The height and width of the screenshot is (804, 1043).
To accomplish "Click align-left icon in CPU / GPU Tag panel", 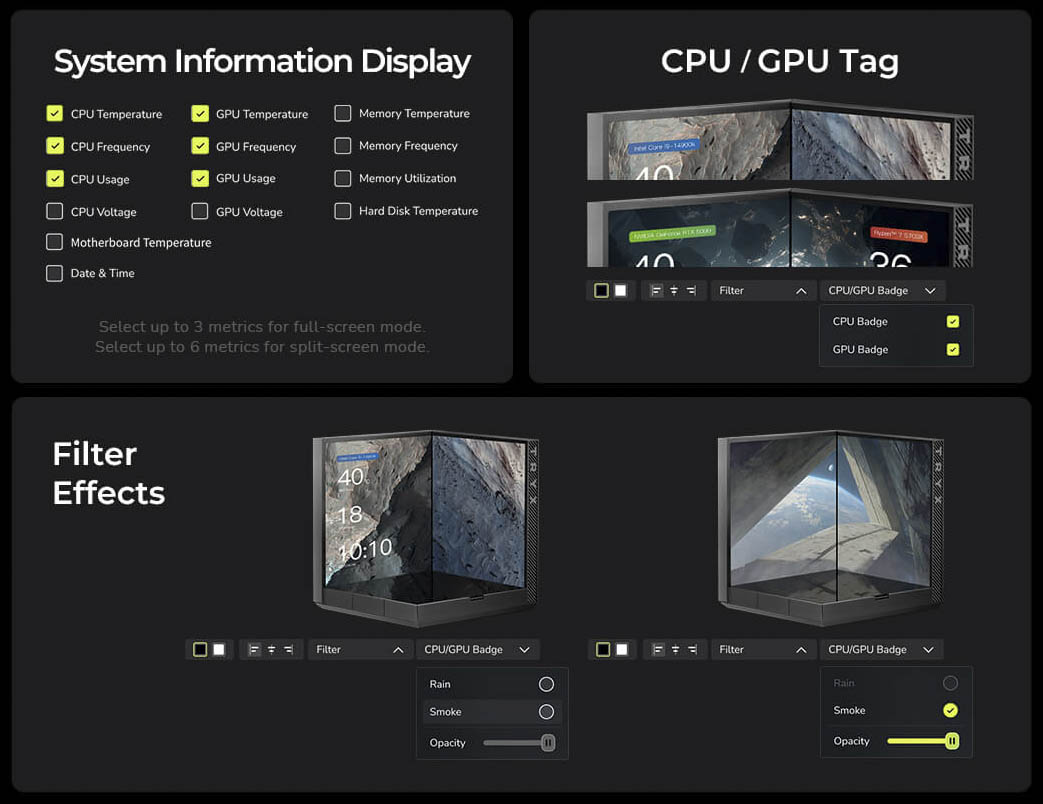I will tap(656, 291).
